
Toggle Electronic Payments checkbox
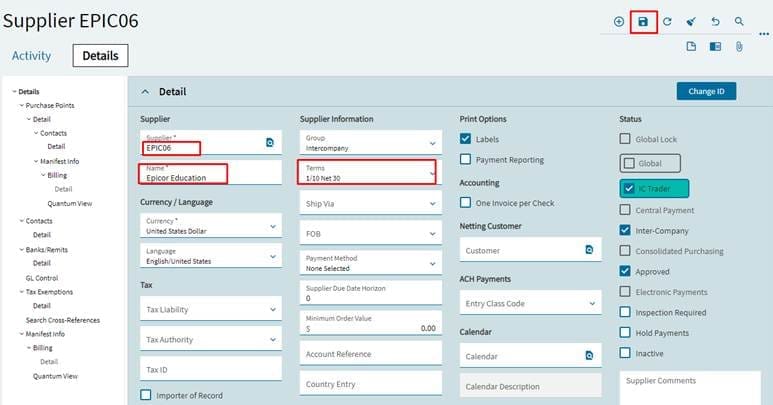625,292
